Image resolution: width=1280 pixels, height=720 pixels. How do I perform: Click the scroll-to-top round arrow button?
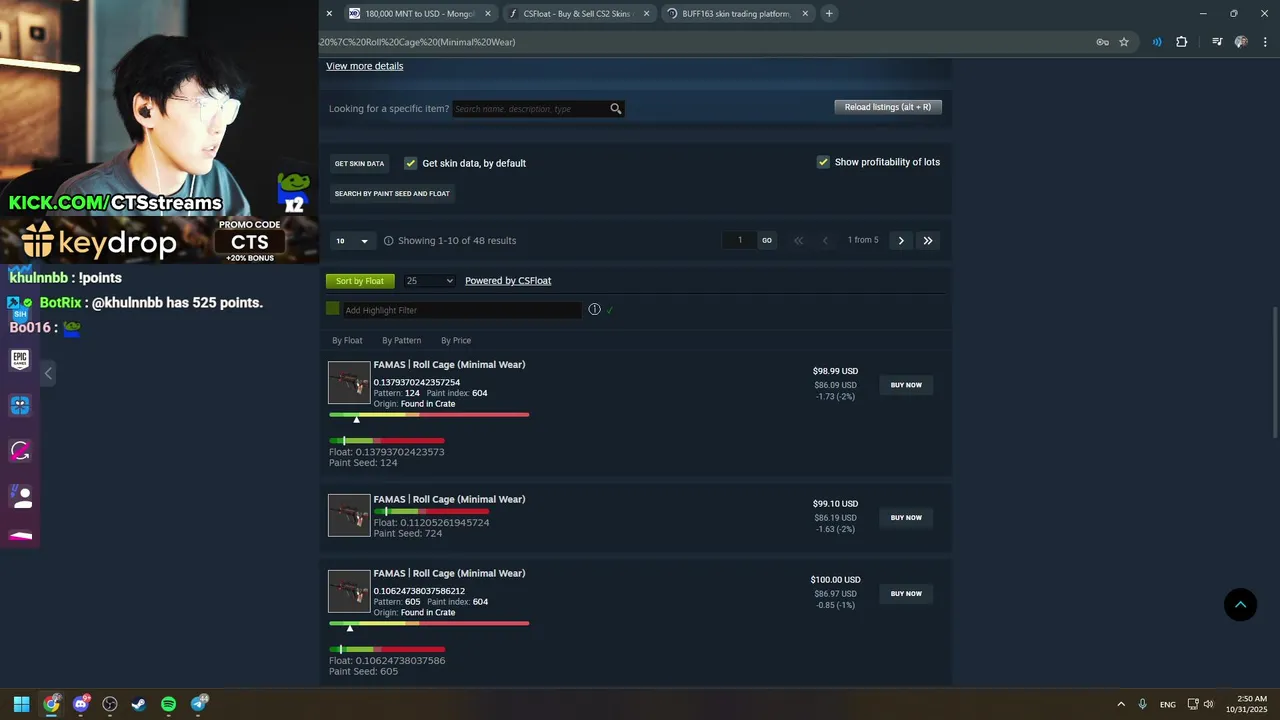click(1240, 604)
